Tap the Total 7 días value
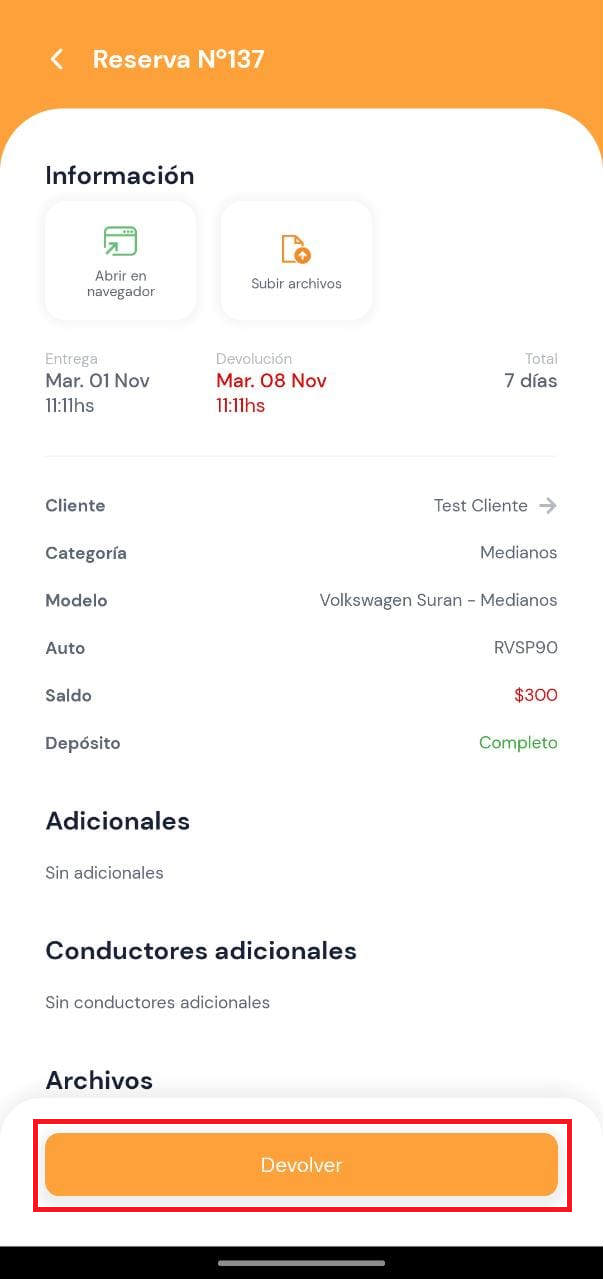 (x=530, y=381)
